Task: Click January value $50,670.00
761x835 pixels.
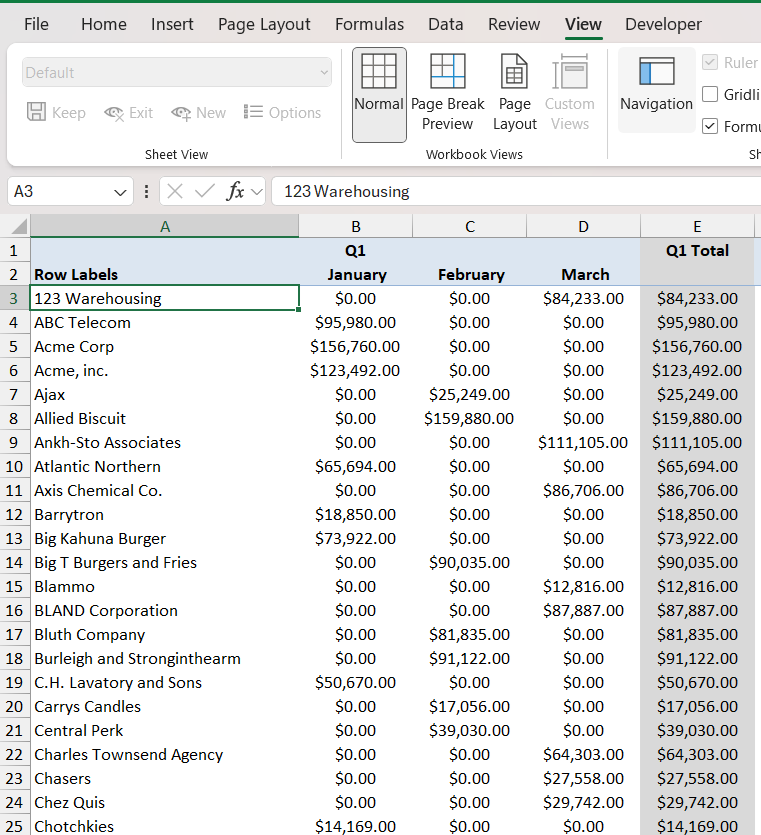Action: click(x=356, y=682)
